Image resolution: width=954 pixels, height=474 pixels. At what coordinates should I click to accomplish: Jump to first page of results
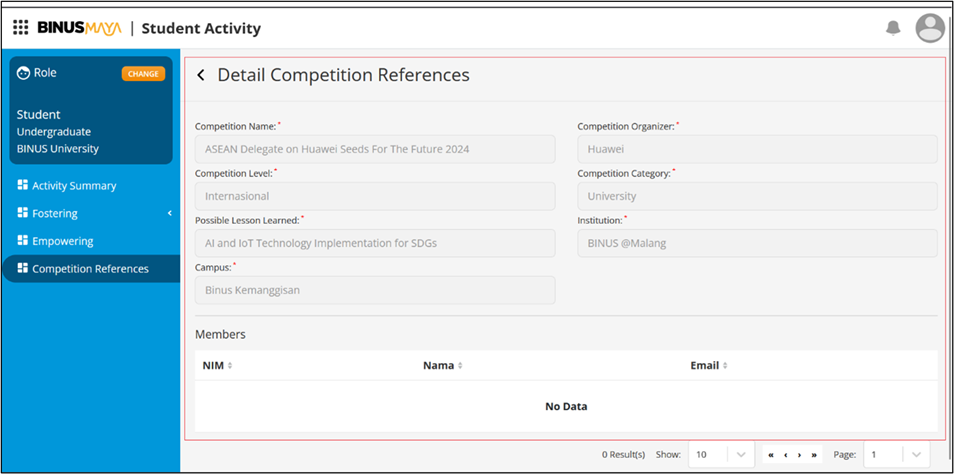(x=771, y=455)
